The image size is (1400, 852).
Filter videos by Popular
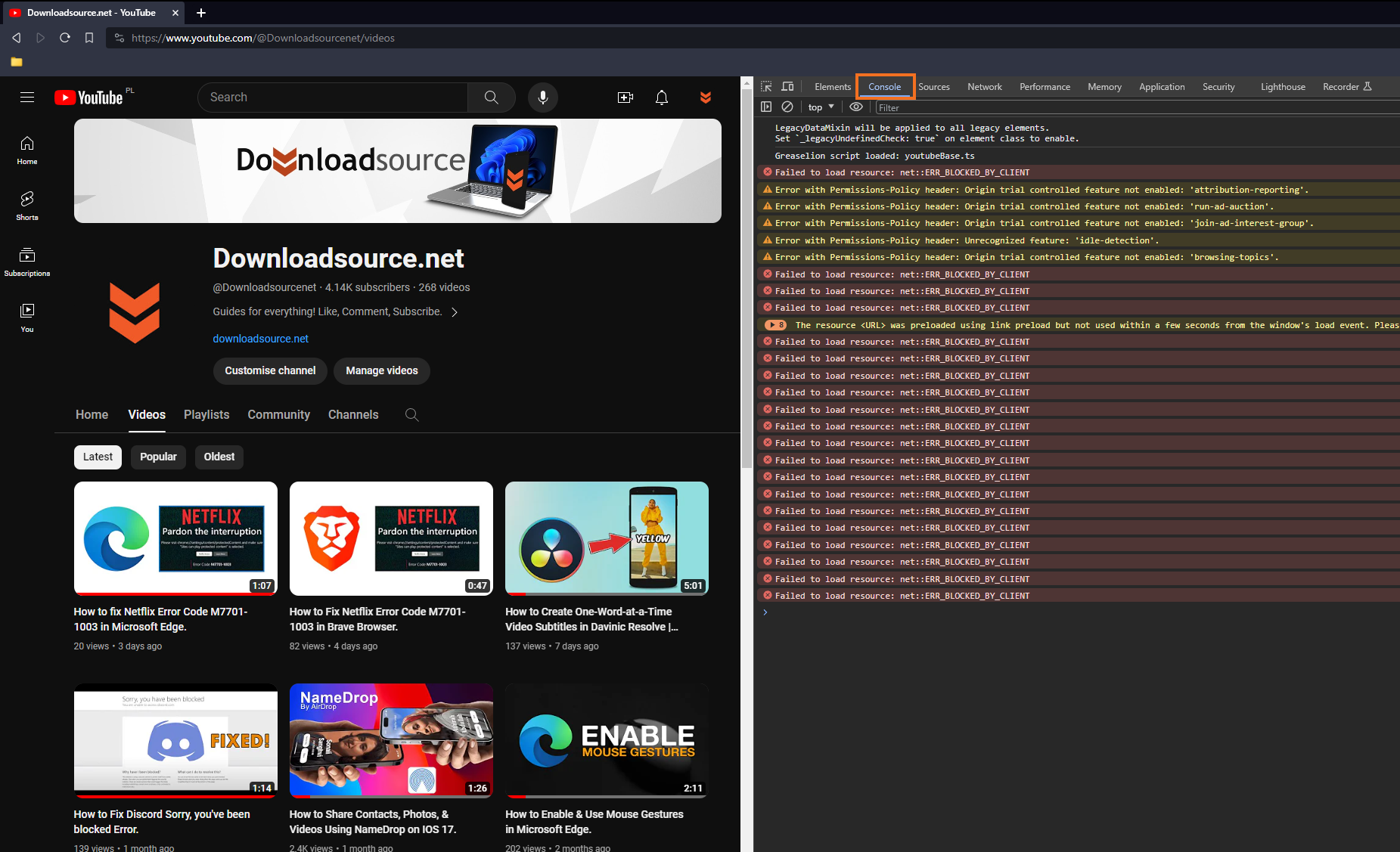tap(158, 457)
